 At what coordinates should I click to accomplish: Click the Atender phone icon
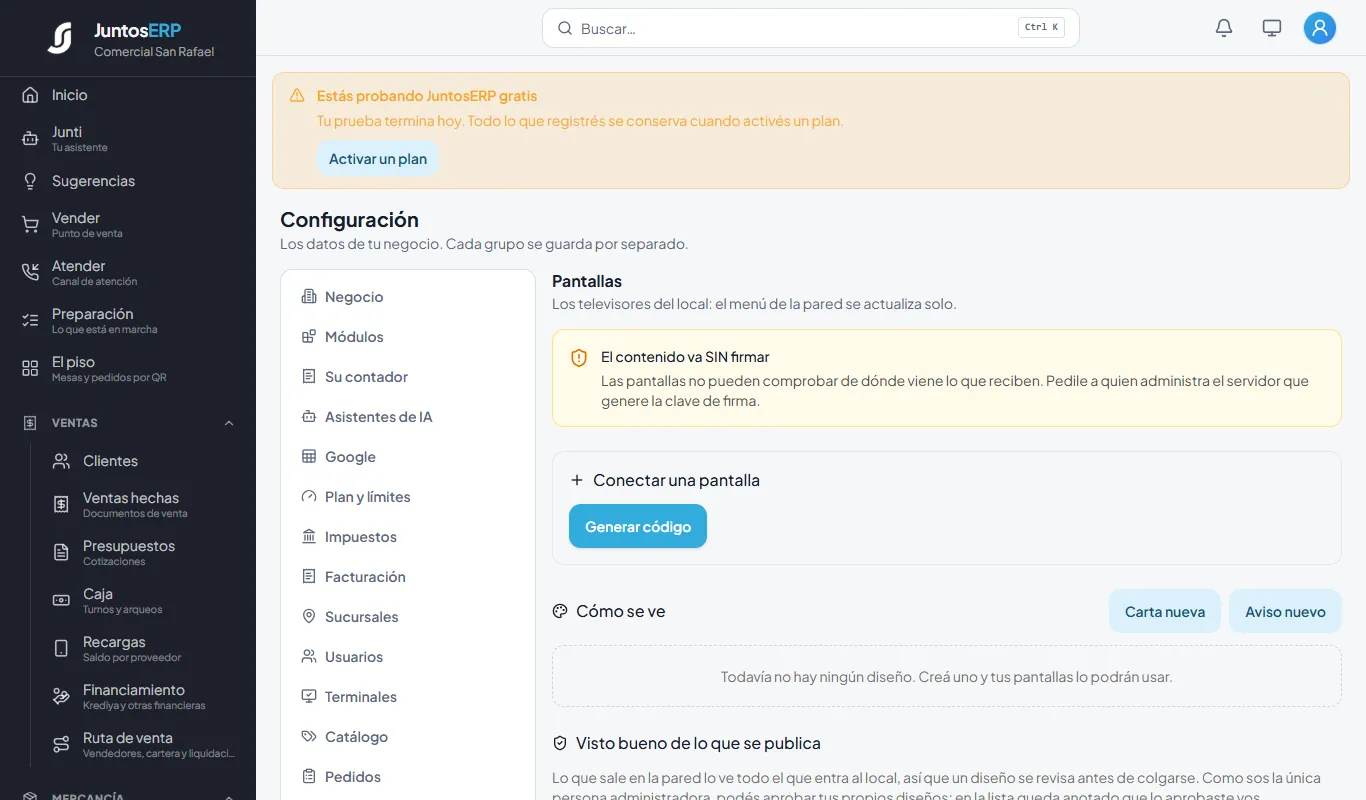coord(30,273)
